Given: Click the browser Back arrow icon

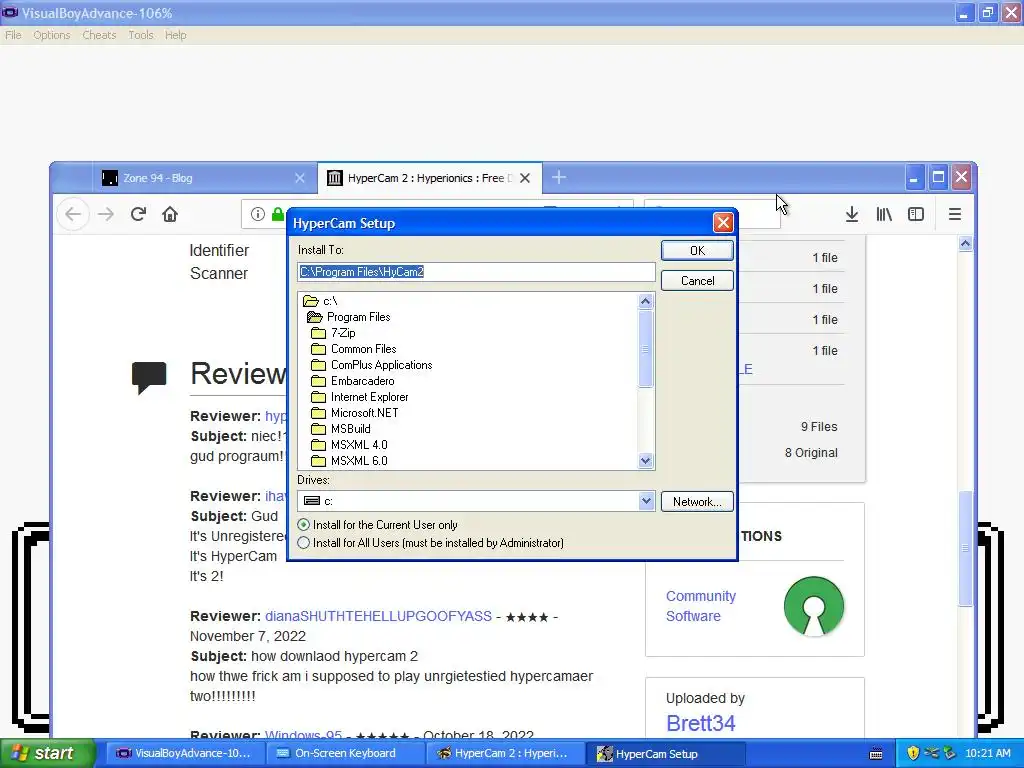Looking at the screenshot, I should pos(73,214).
